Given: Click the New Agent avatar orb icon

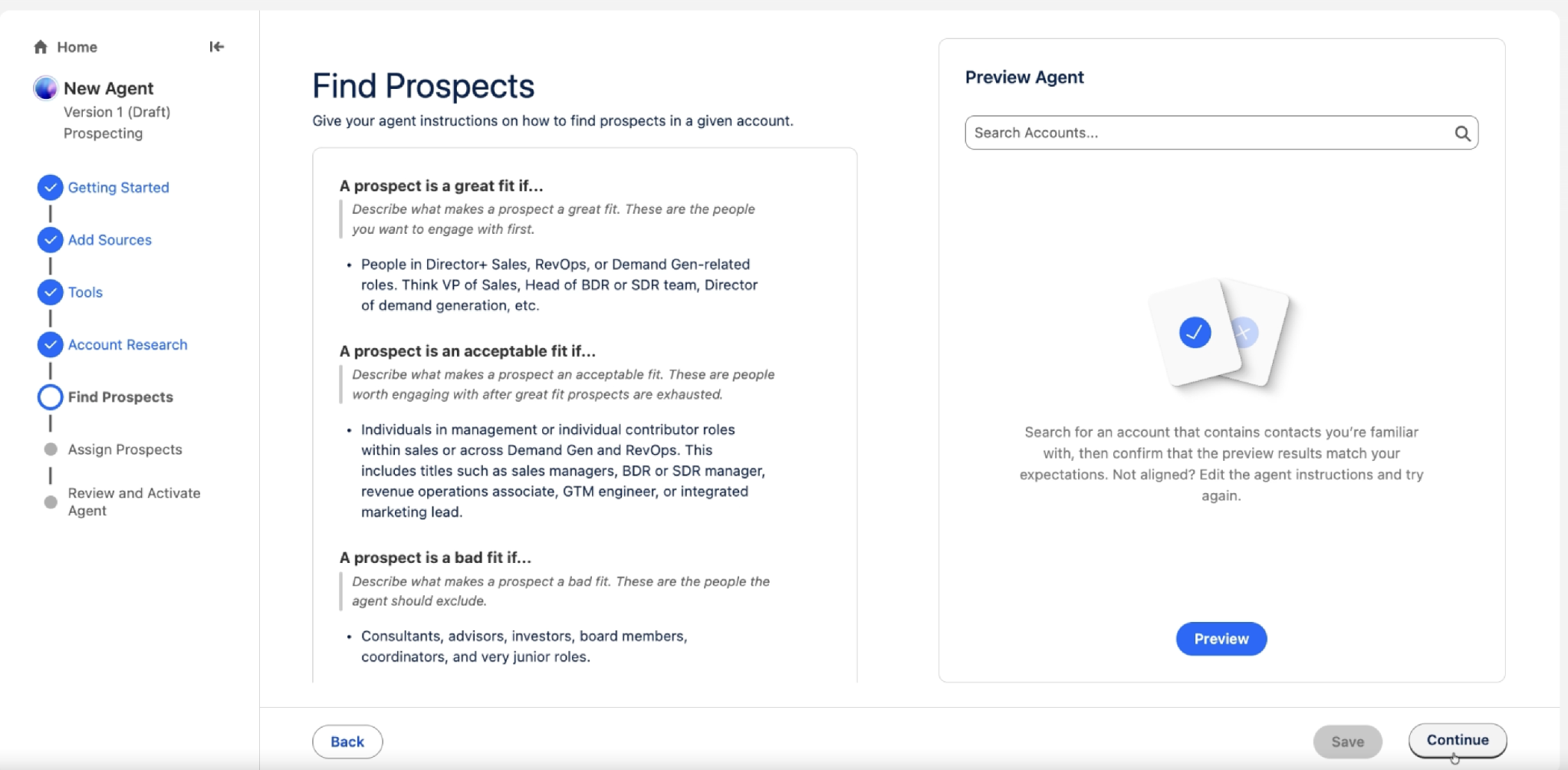Looking at the screenshot, I should pyautogui.click(x=45, y=88).
